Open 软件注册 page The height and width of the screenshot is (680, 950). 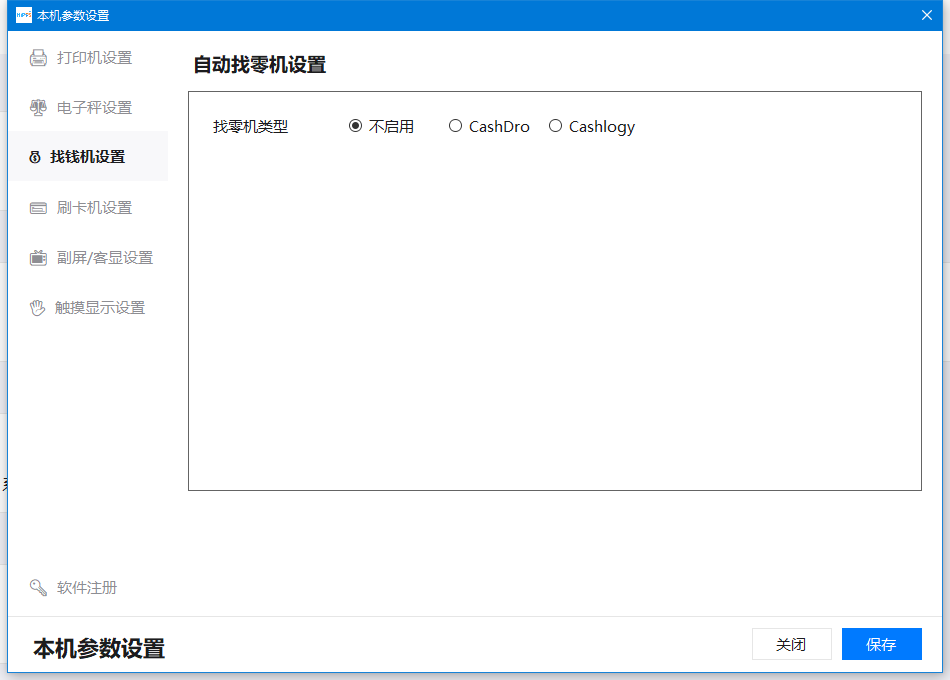[x=88, y=587]
